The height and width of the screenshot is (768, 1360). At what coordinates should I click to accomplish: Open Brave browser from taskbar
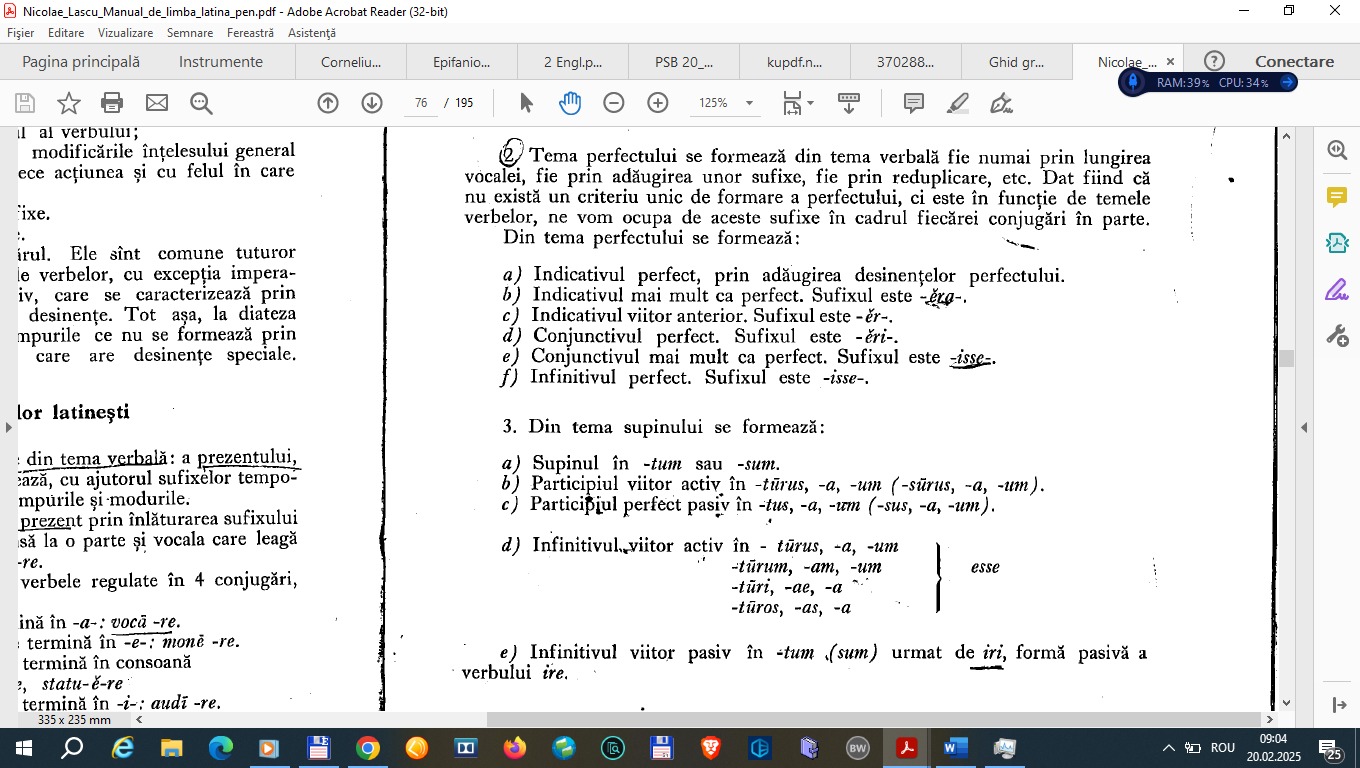710,748
